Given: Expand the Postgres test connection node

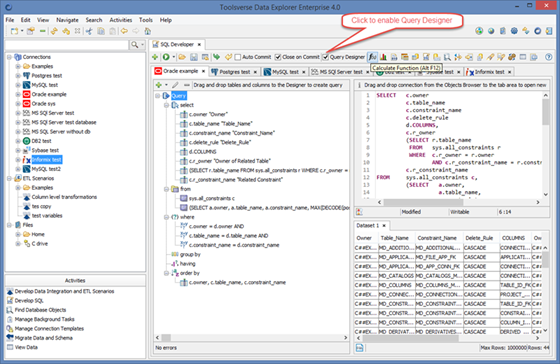Looking at the screenshot, I should click(18, 76).
